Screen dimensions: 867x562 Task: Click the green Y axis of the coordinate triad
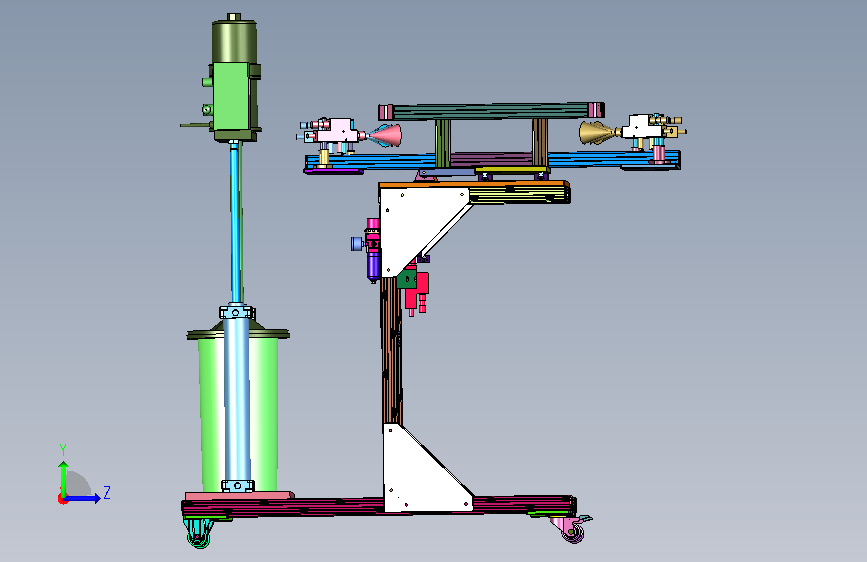[63, 478]
